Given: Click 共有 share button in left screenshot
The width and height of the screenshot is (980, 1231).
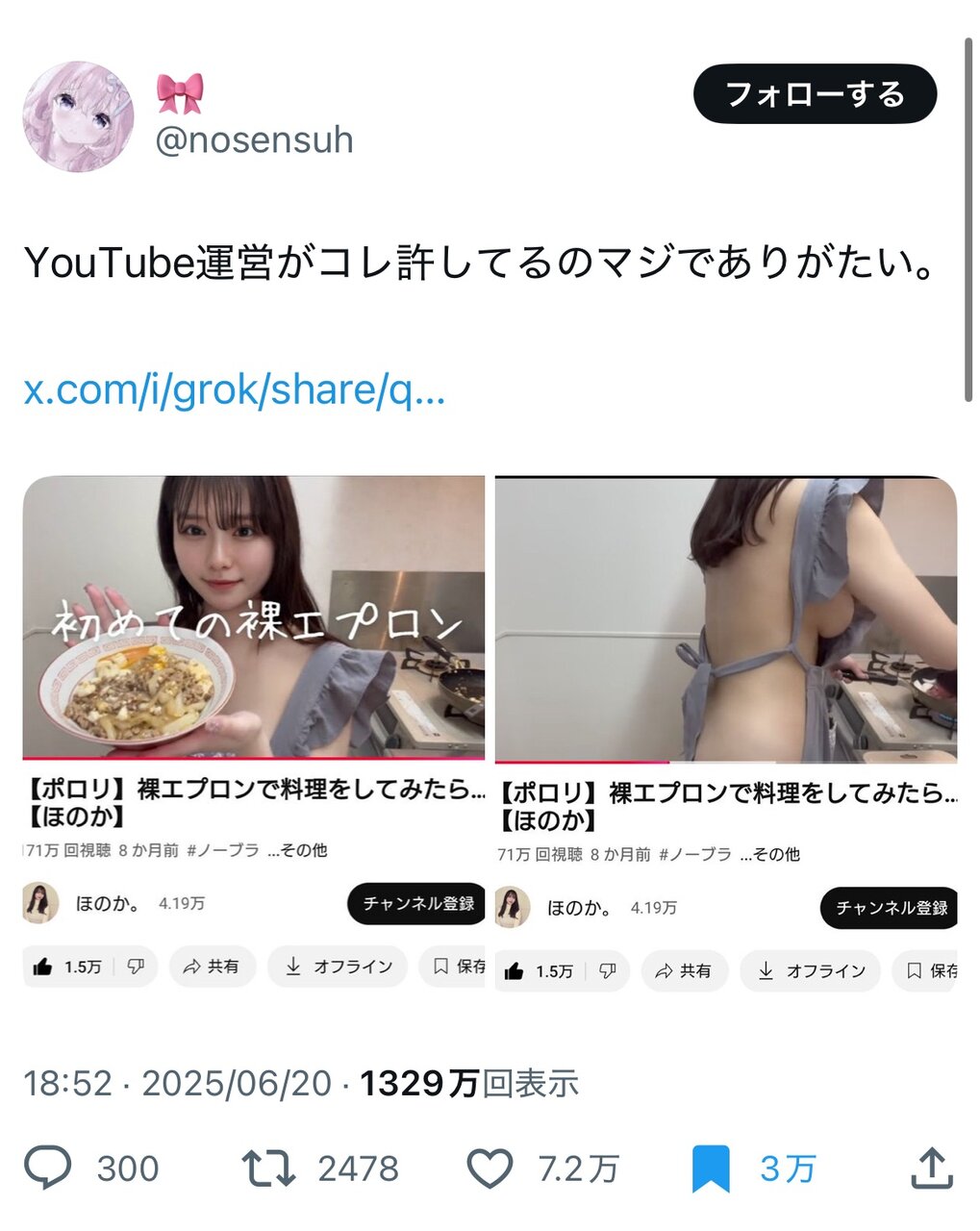Looking at the screenshot, I should [212, 967].
